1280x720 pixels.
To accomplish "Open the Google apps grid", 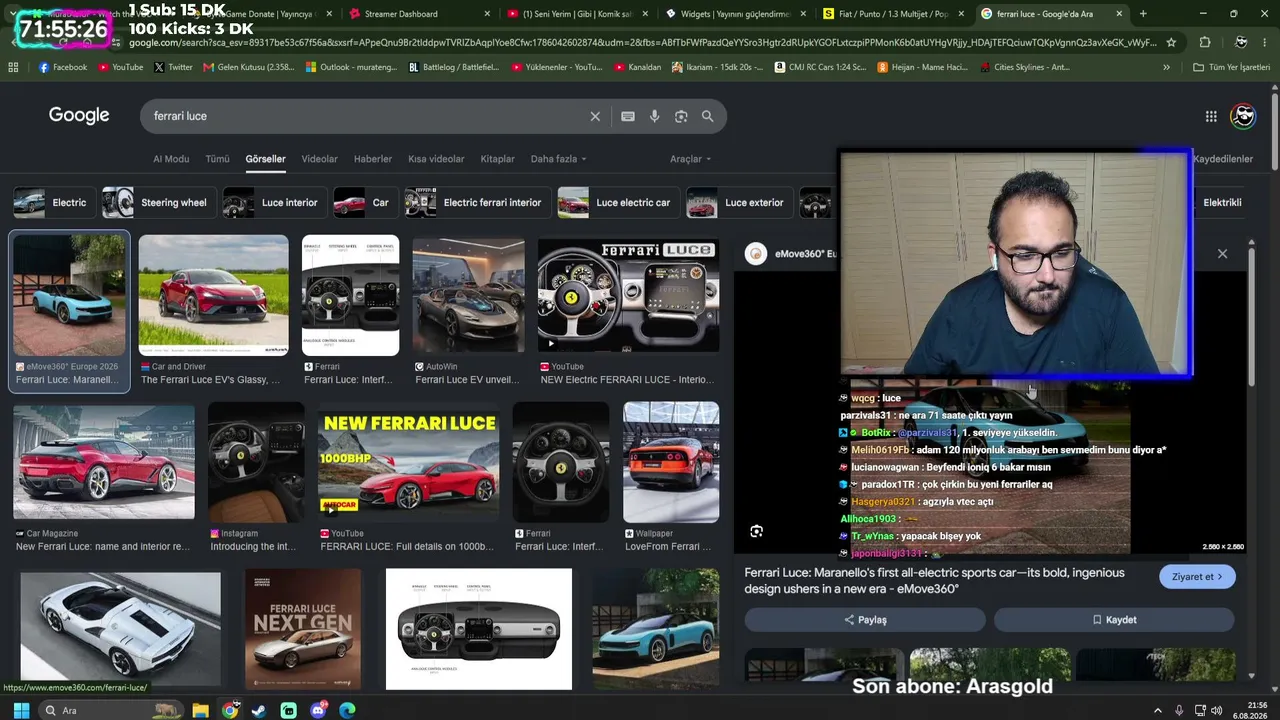I will click(1211, 116).
